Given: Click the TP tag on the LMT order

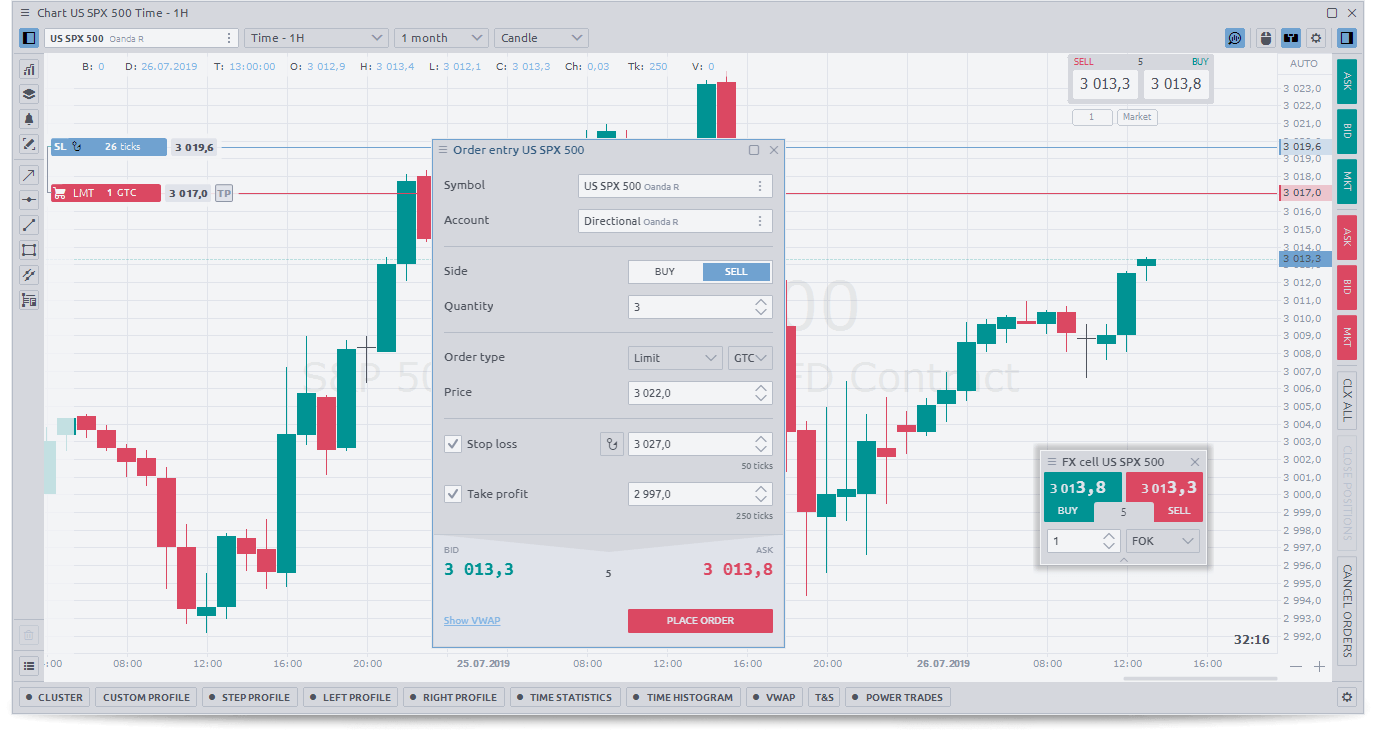Looking at the screenshot, I should point(224,193).
